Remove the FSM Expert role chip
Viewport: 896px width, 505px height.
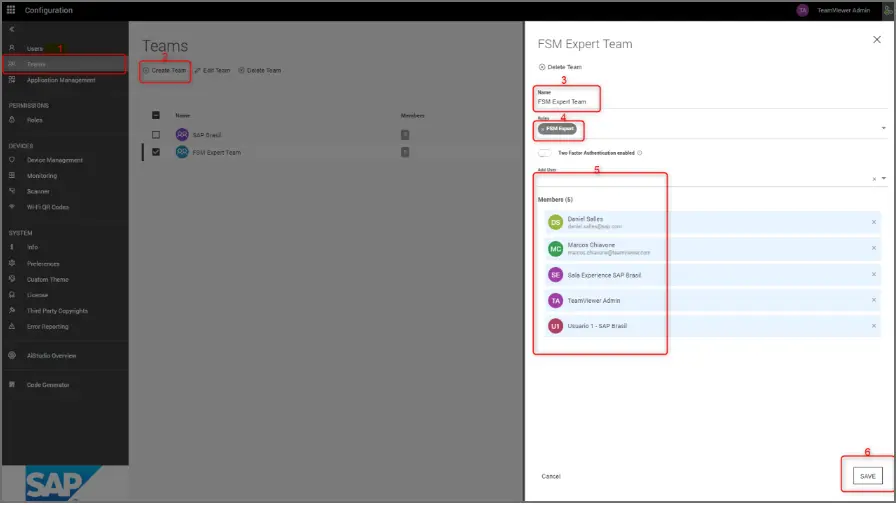pyautogui.click(x=542, y=129)
